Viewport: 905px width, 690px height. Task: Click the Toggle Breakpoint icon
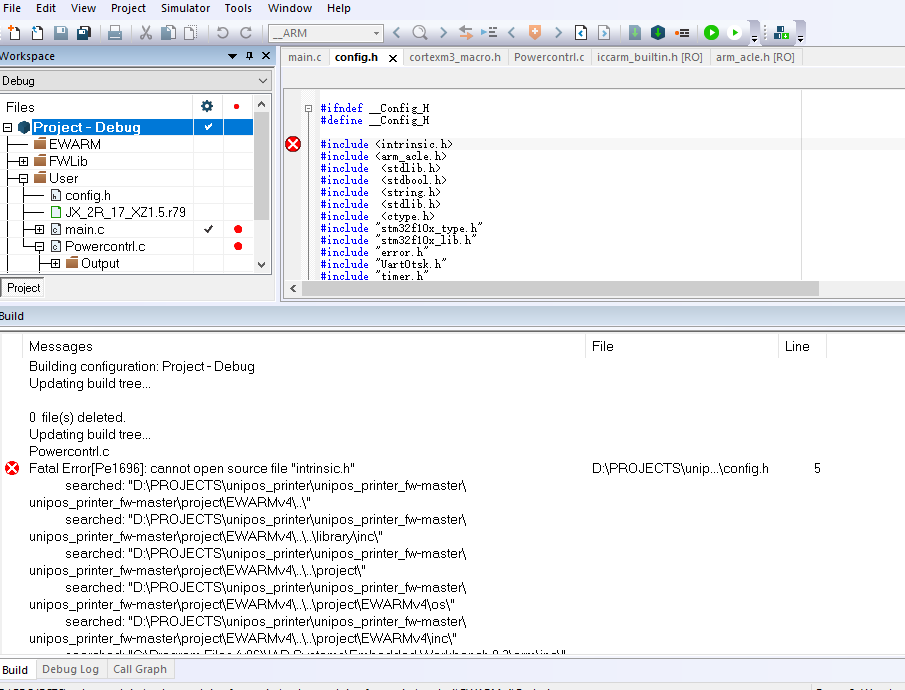(682, 33)
